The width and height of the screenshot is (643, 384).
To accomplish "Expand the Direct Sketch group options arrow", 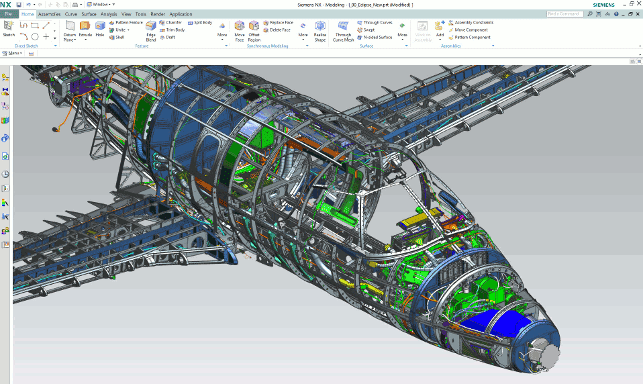I will pyautogui.click(x=55, y=46).
